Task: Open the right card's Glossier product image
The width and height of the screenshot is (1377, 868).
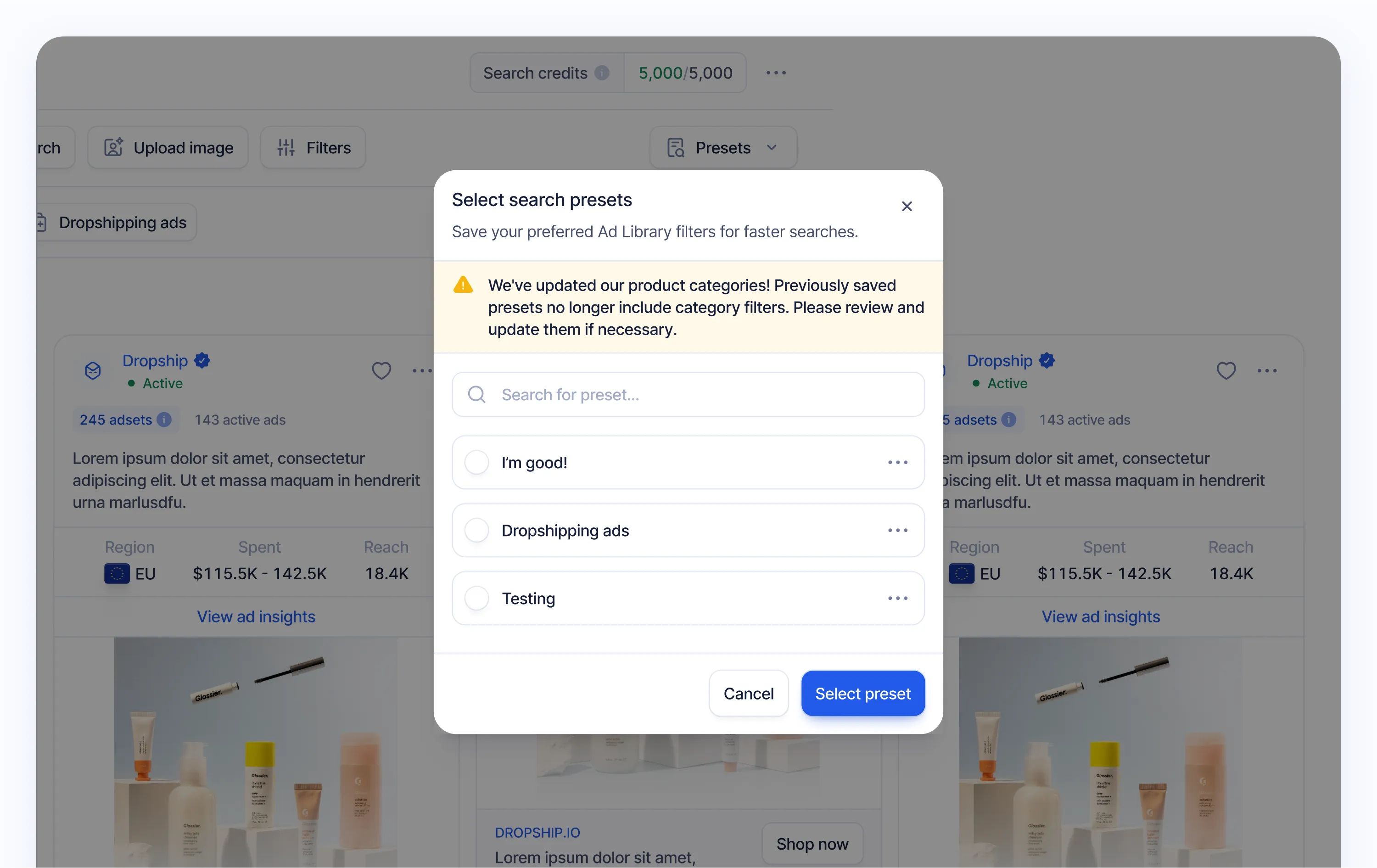Action: 1101,752
